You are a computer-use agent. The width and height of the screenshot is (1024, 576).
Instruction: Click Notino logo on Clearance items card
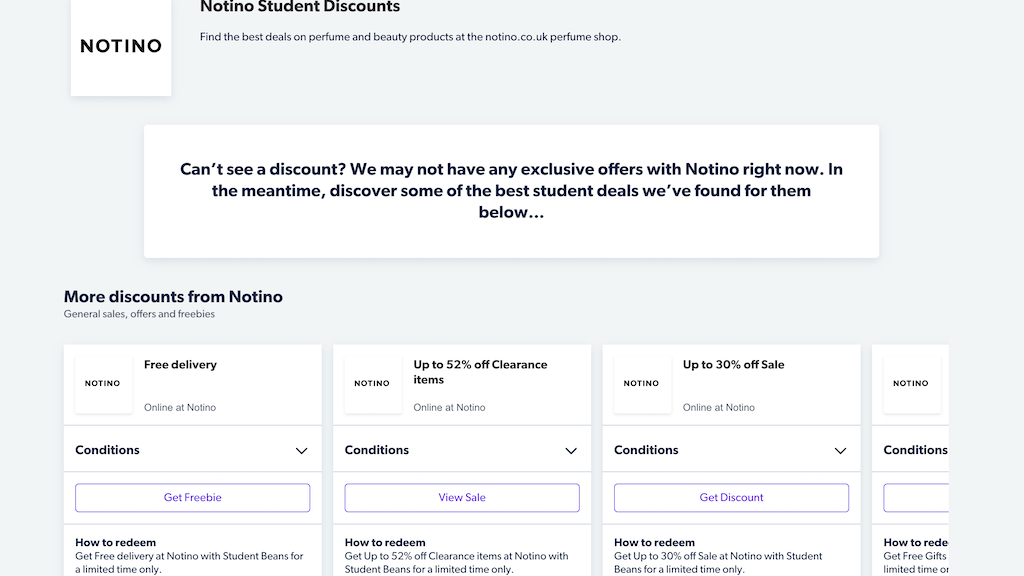372,384
